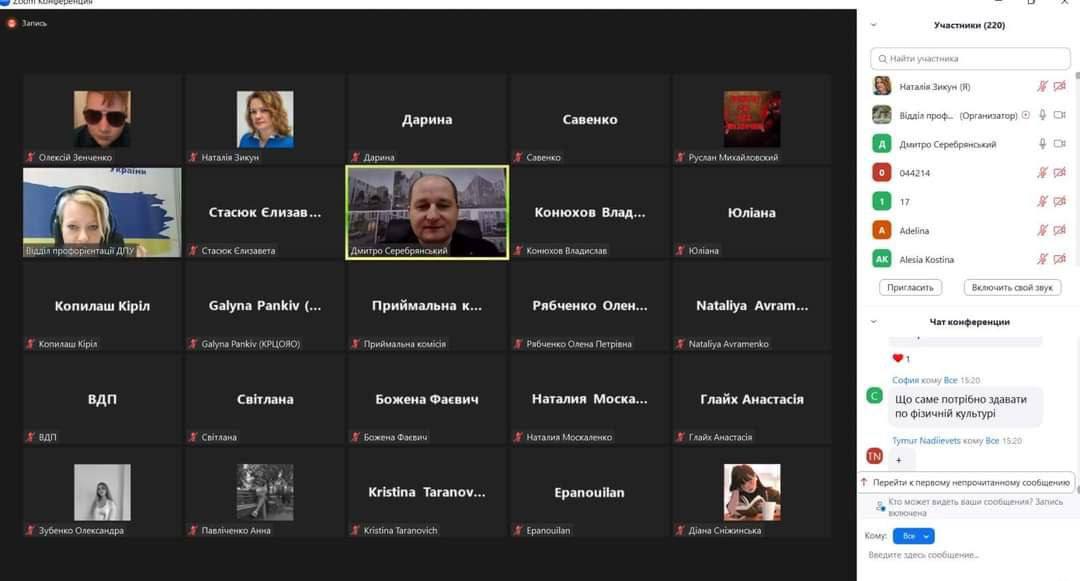Click Adelina name in participants list
This screenshot has height=581, width=1080.
point(914,231)
